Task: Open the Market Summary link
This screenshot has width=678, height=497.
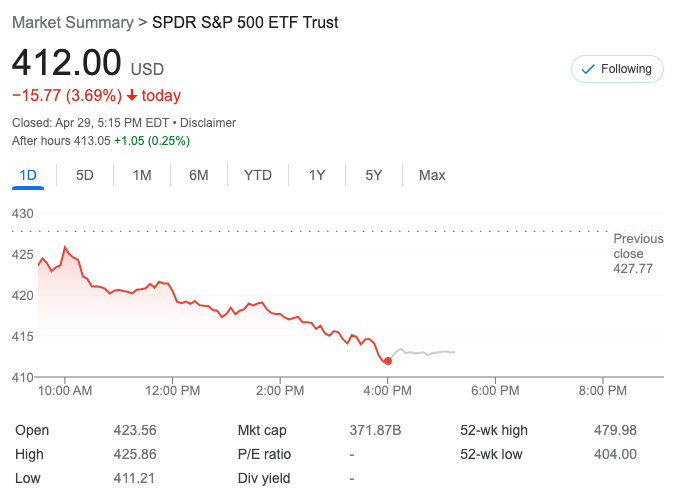Action: point(72,22)
